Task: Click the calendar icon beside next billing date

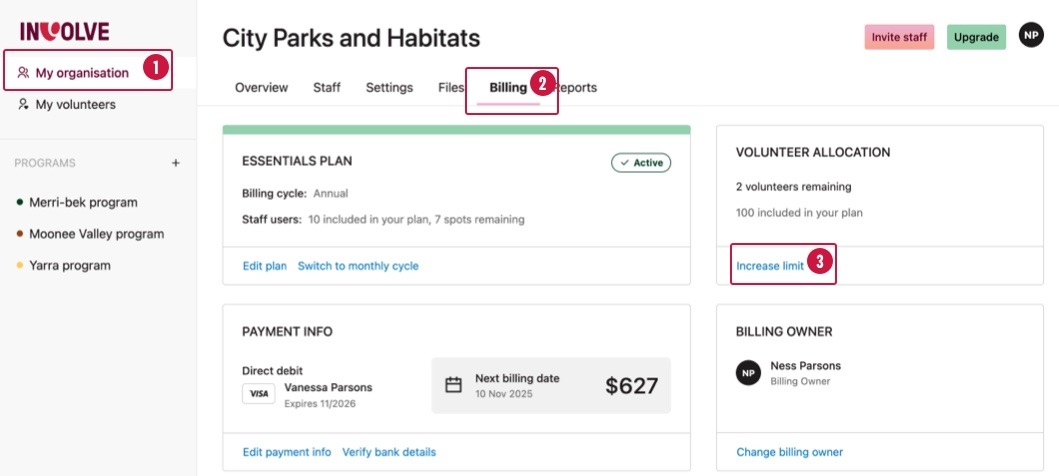Action: click(453, 385)
